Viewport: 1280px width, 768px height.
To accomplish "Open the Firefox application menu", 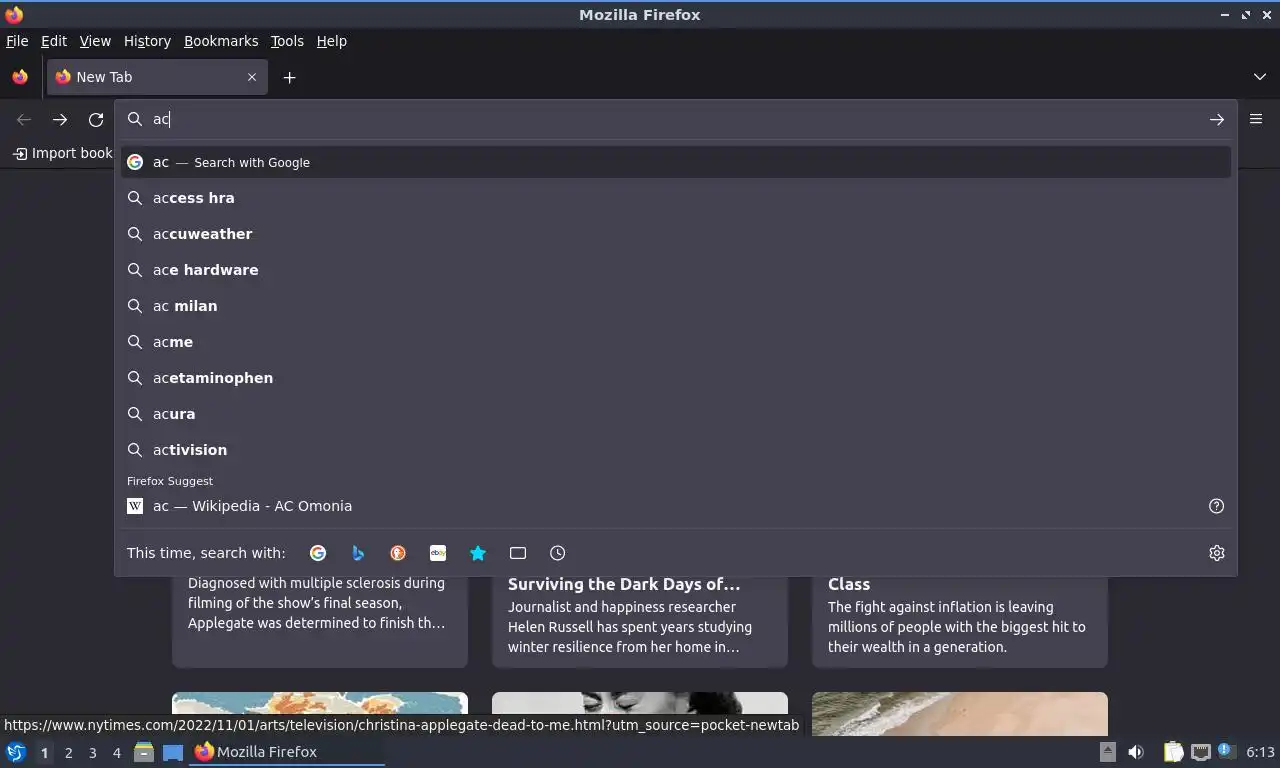I will point(1256,119).
